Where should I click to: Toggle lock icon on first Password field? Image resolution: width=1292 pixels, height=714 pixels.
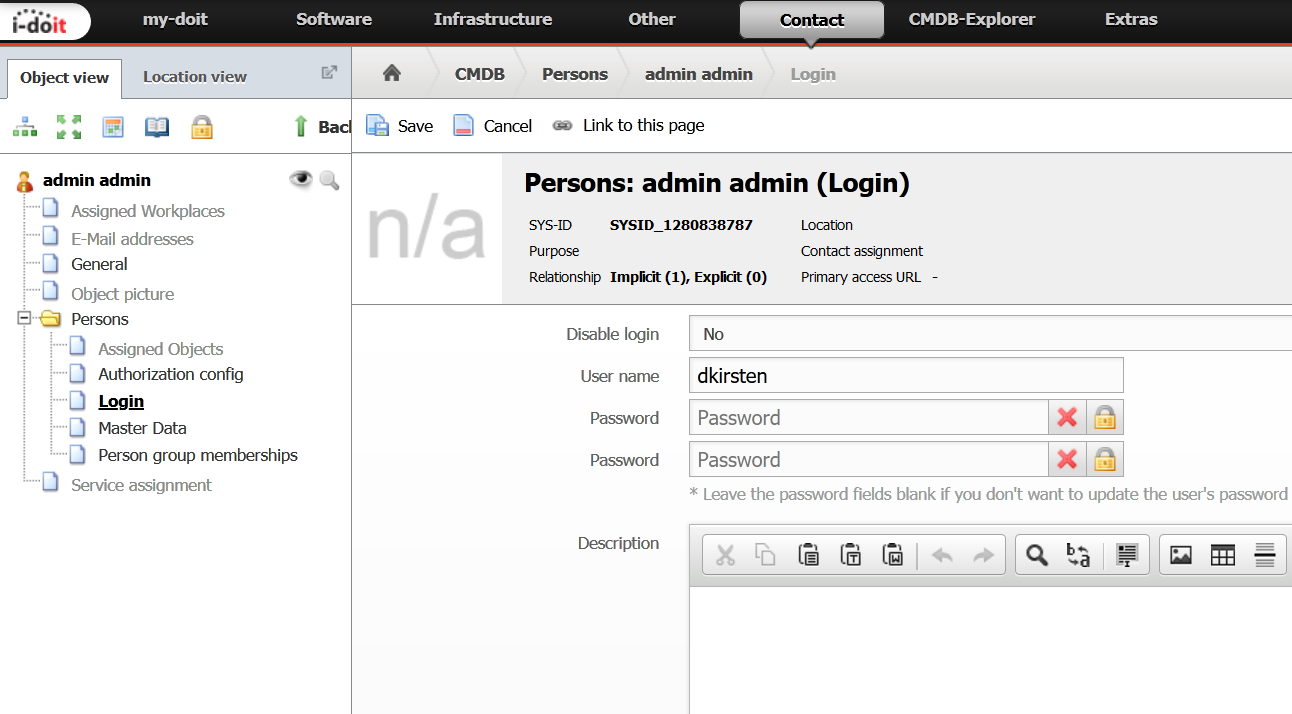1104,418
